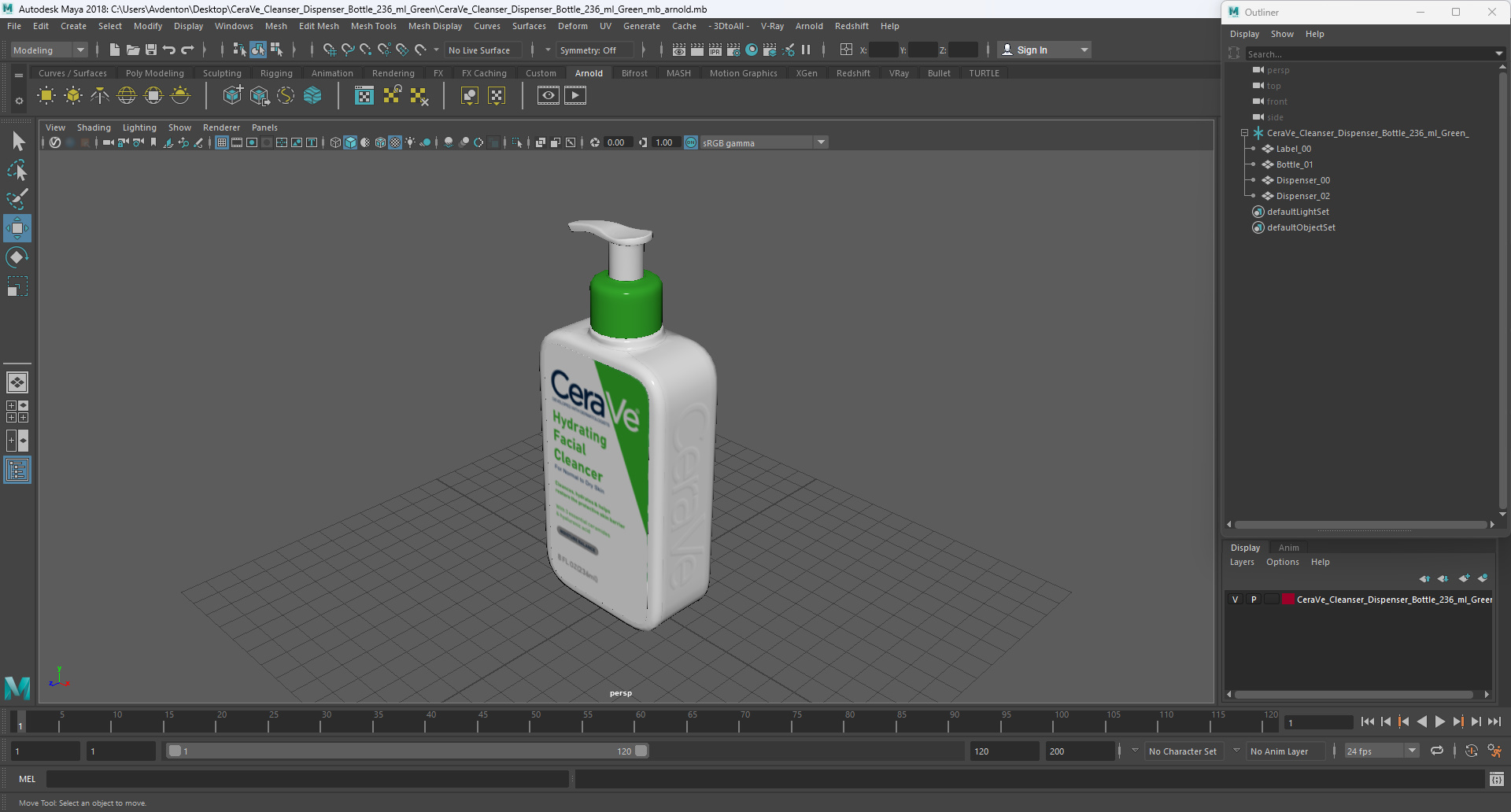Viewport: 1511px width, 812px height.
Task: Open the Script Editor icon
Action: (1497, 779)
